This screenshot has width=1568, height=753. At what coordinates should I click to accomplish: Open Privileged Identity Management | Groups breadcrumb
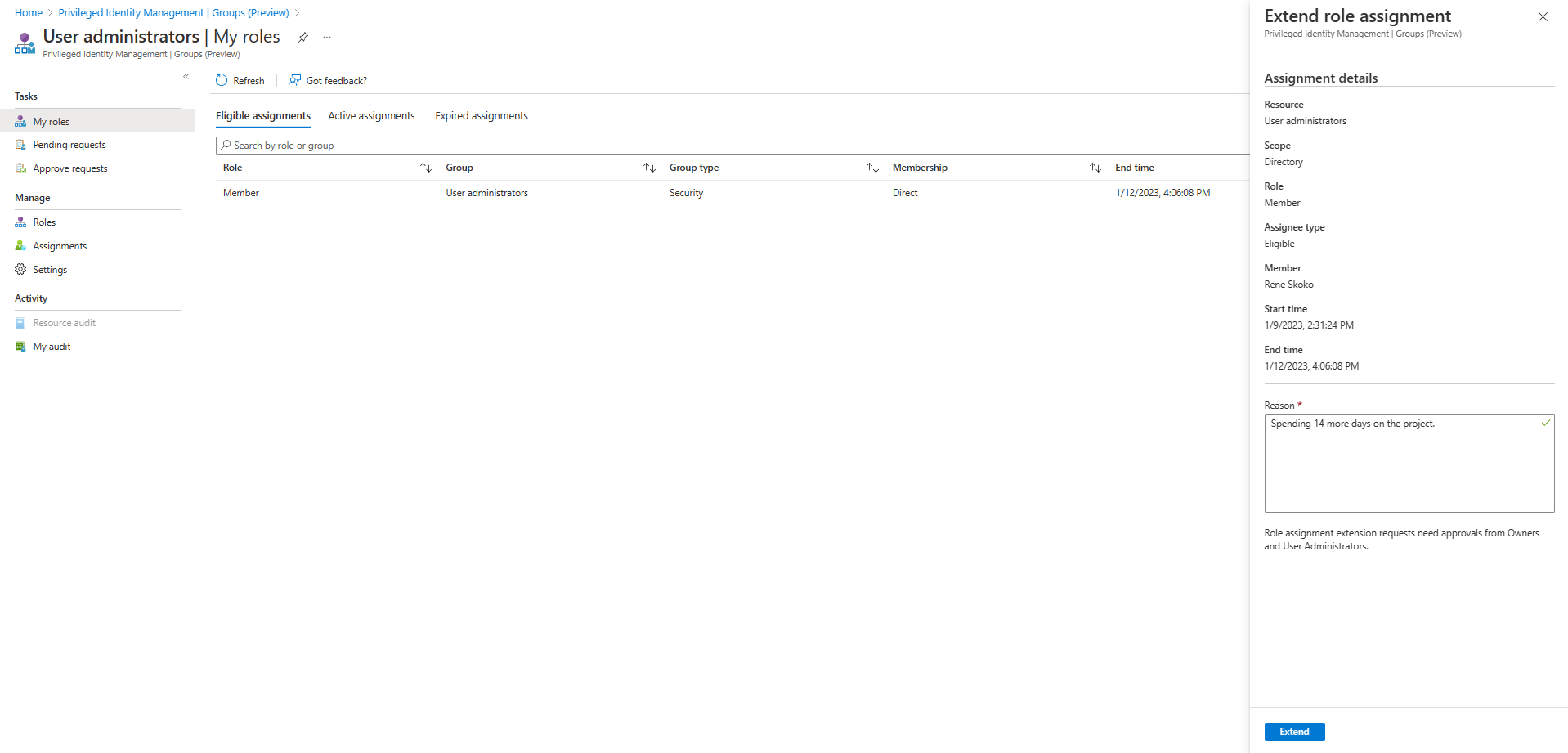pos(173,13)
